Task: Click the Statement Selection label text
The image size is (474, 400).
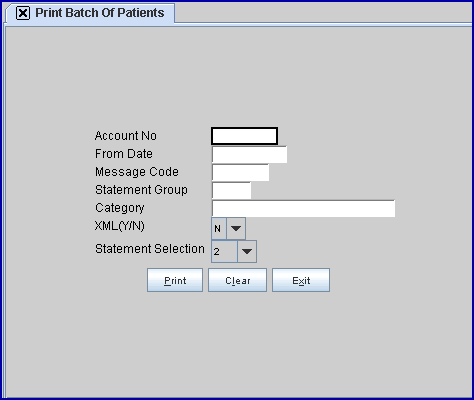Action: coord(150,249)
